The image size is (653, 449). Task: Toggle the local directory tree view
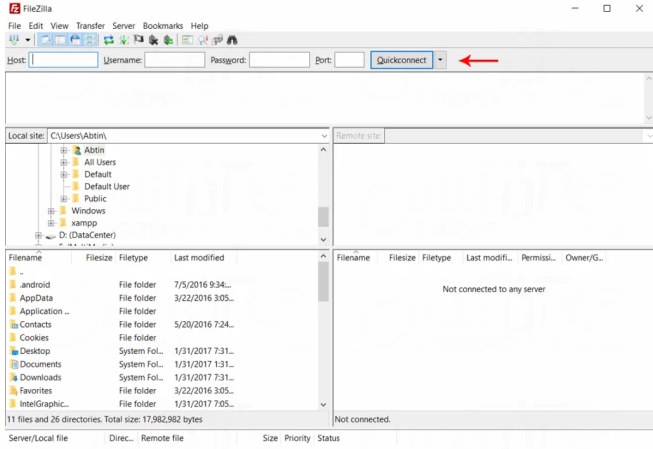(60, 40)
